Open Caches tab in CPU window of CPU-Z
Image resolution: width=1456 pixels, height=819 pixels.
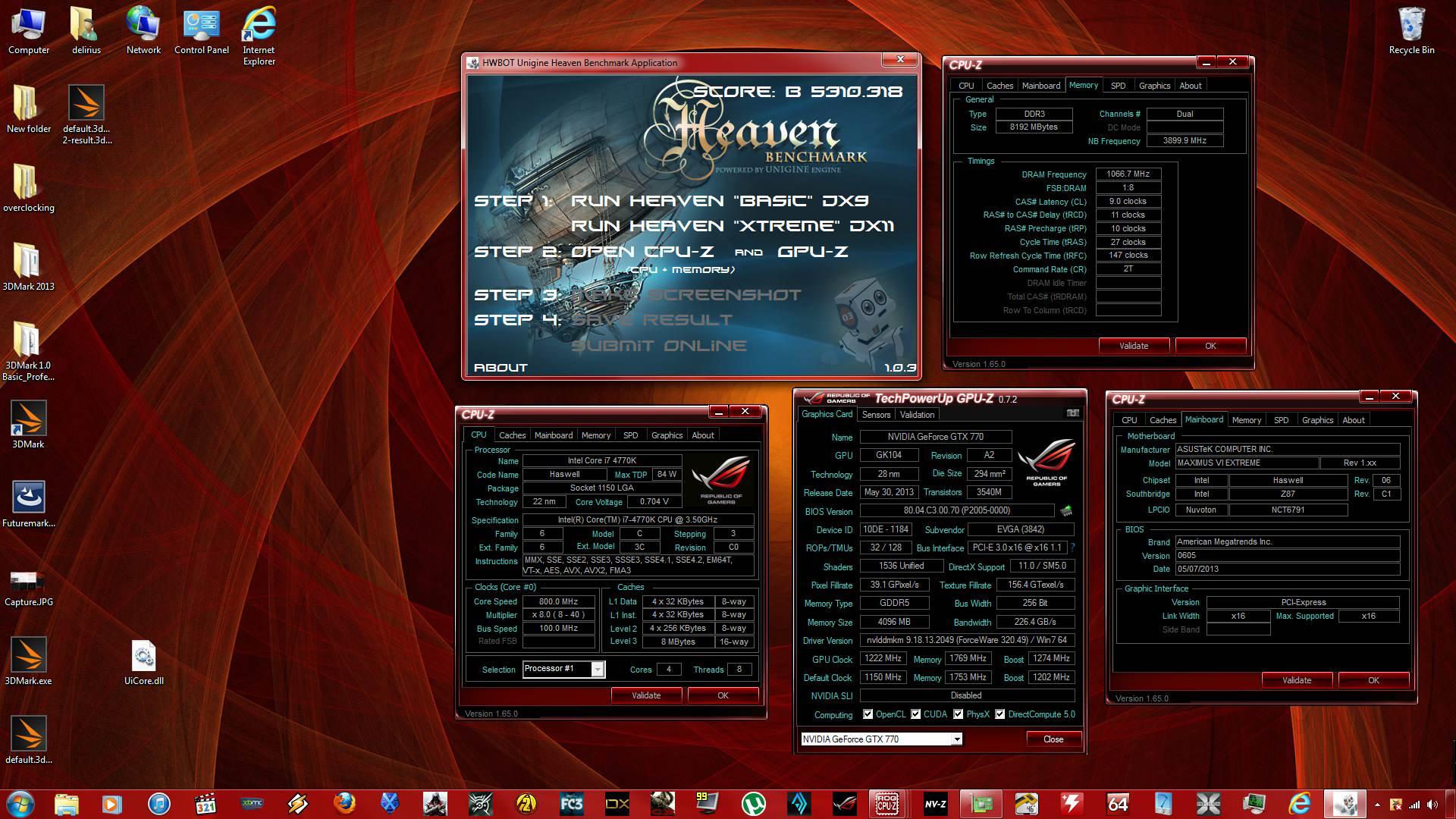click(512, 435)
